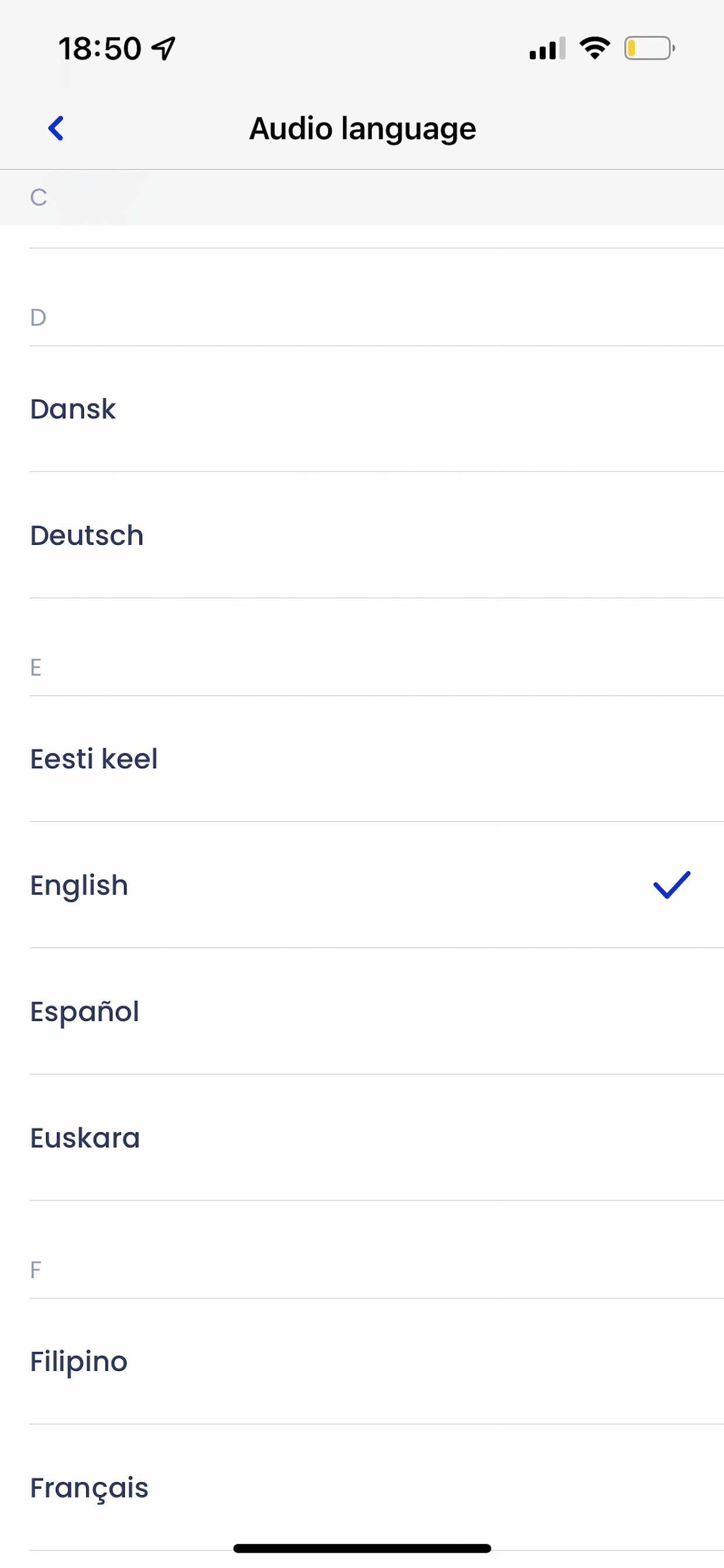Tap the blue back arrow icon
Image resolution: width=724 pixels, height=1568 pixels.
coord(56,128)
